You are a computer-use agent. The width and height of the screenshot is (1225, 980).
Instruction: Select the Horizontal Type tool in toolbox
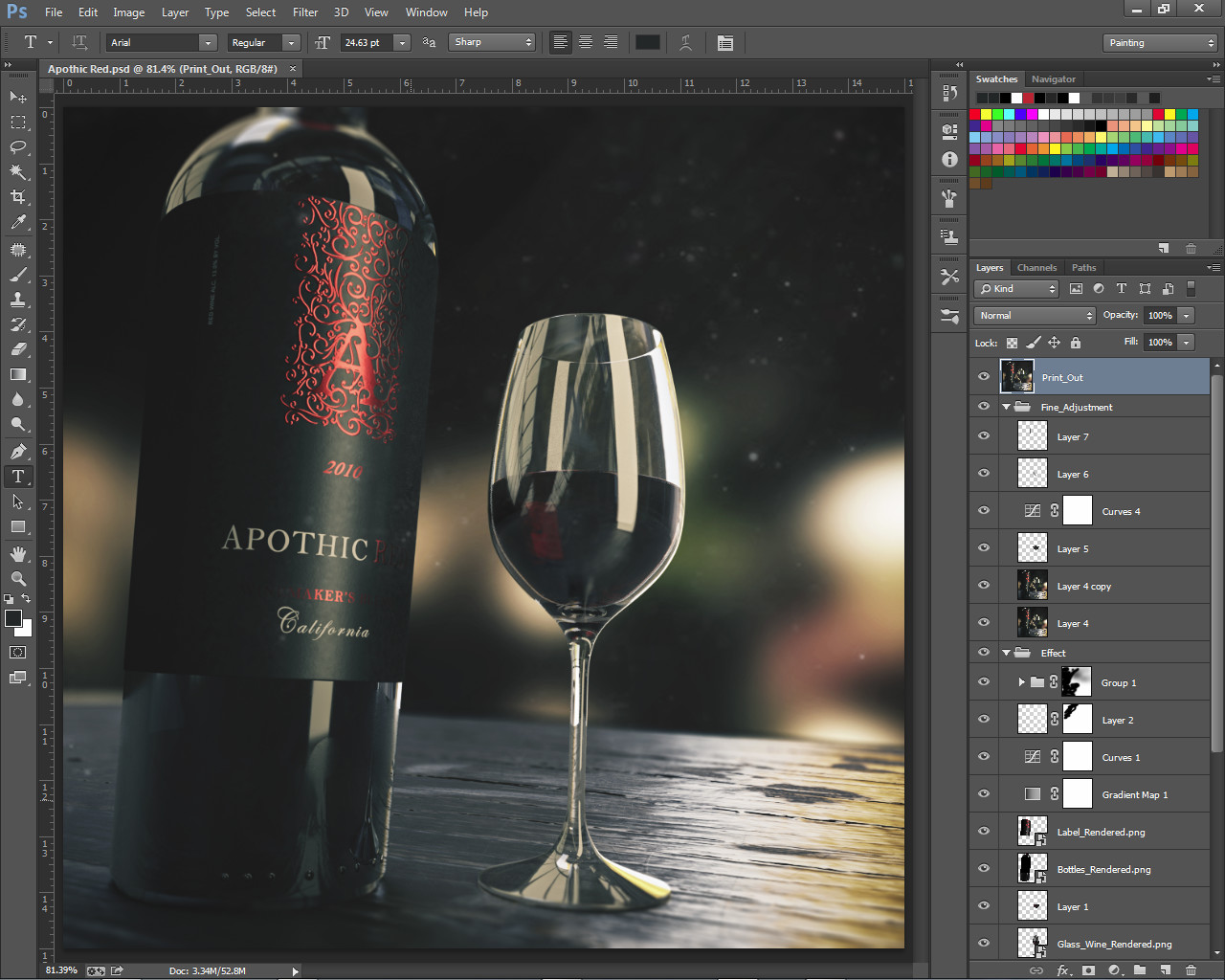(x=18, y=477)
